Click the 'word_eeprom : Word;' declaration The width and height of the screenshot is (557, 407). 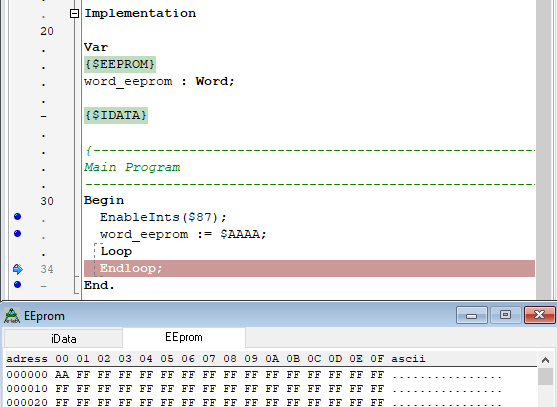click(x=159, y=81)
